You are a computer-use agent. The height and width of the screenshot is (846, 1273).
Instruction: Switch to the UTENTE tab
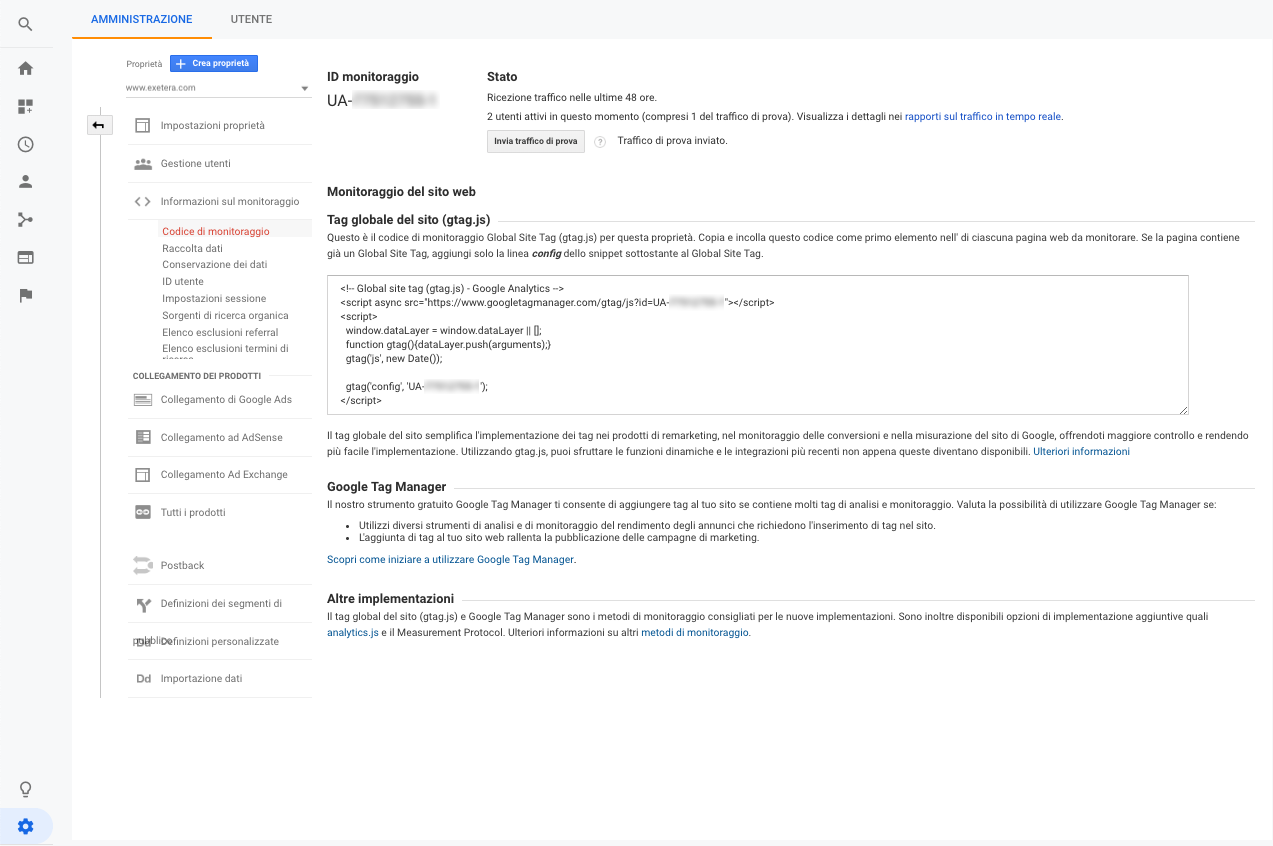[251, 19]
